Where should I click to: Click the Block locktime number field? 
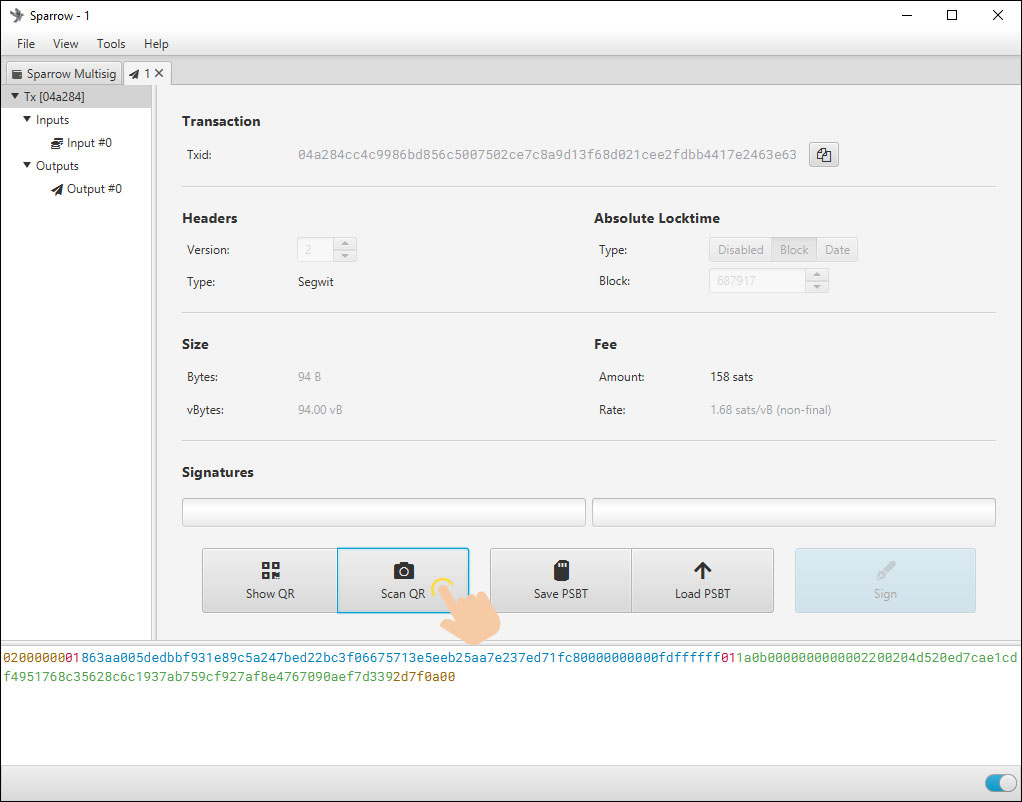pos(756,281)
